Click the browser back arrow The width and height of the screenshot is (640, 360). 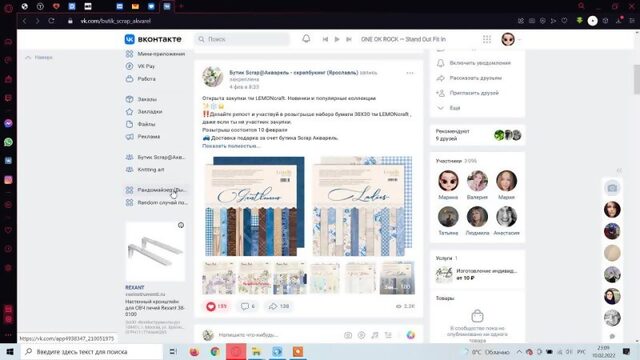click(24, 20)
